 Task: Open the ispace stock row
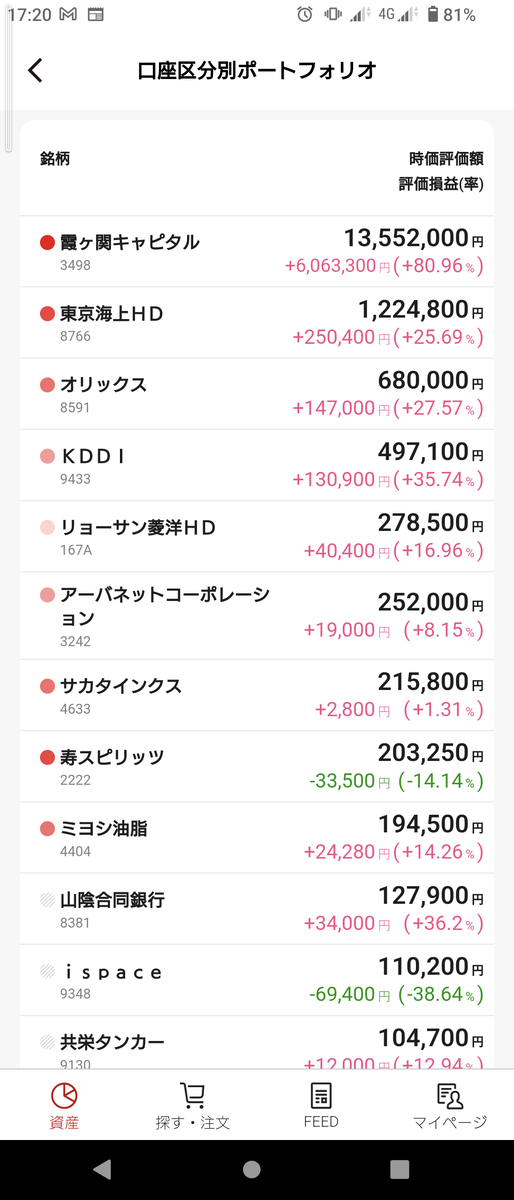[257, 980]
